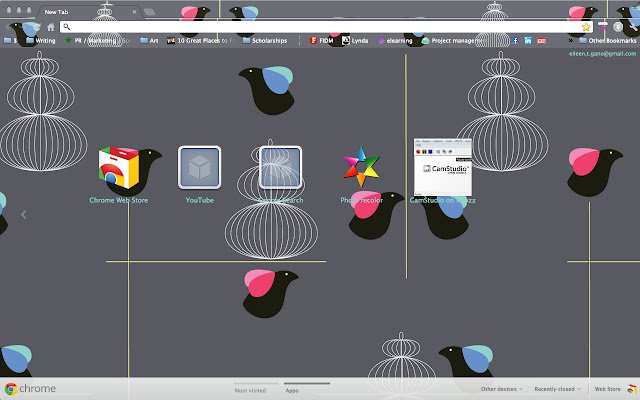Click the Web Store link in footer
The height and width of the screenshot is (400, 640).
[607, 389]
